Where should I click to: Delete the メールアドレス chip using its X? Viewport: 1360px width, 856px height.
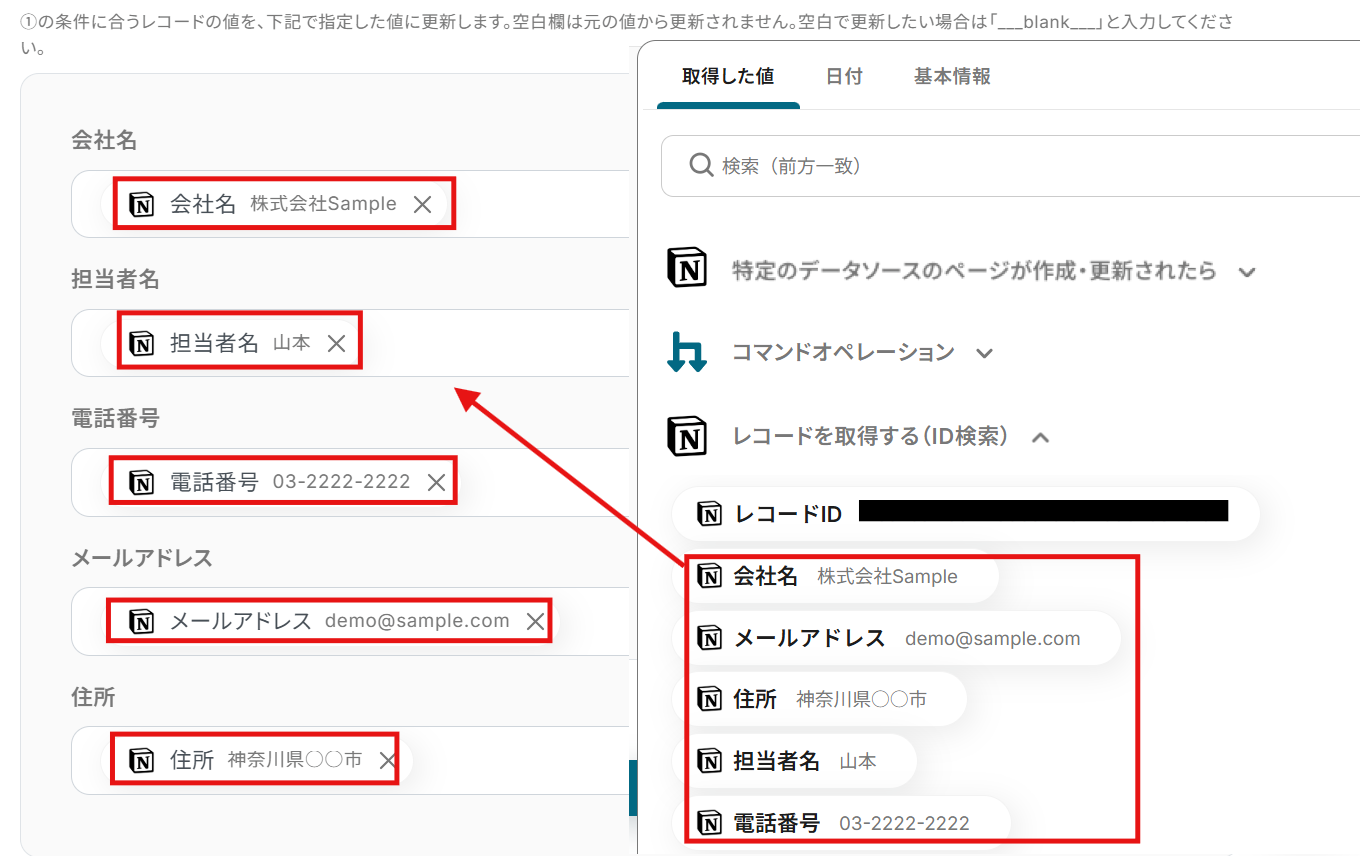tap(535, 621)
